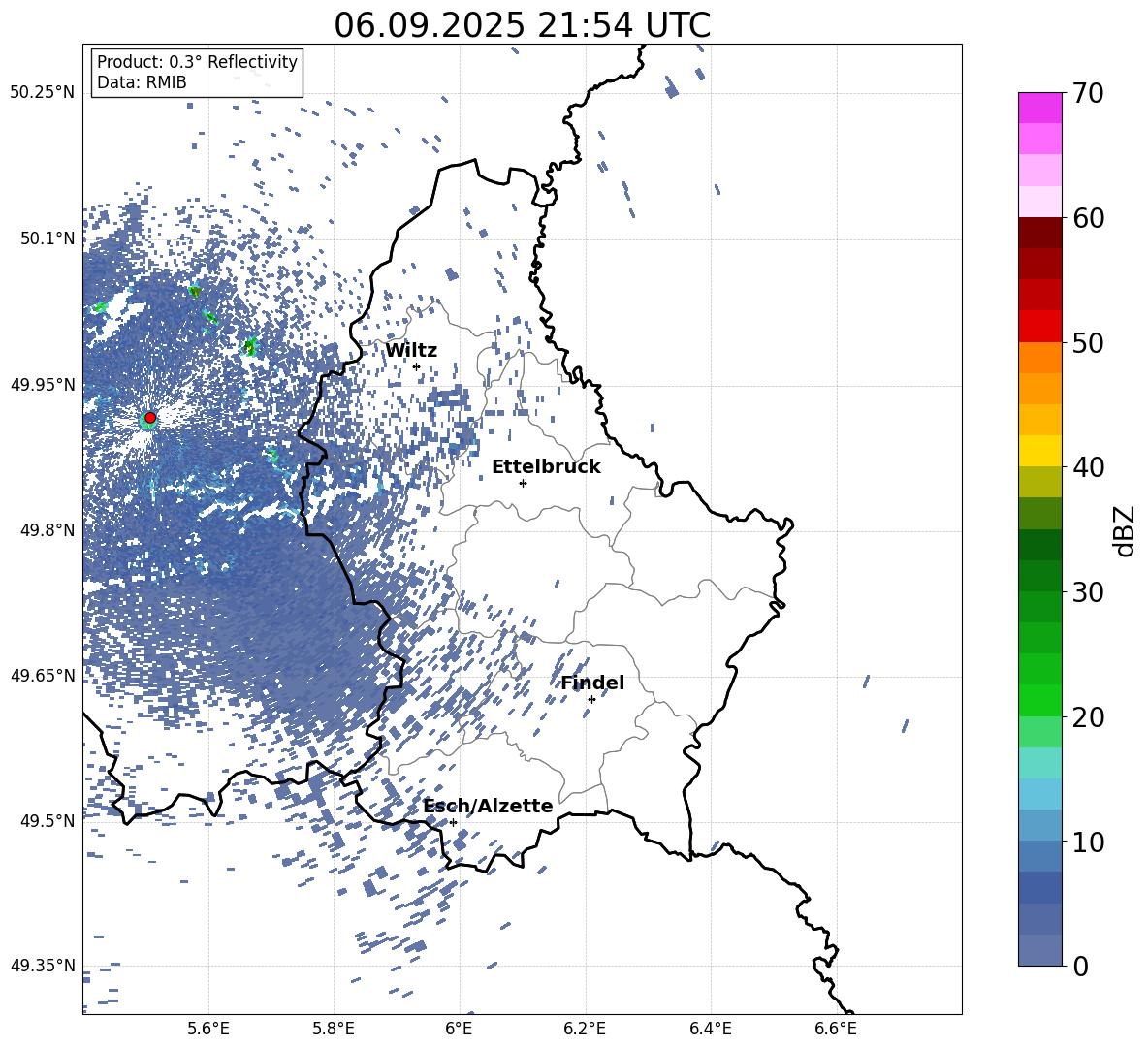This screenshot has height=1048, width=1148.
Task: Click the 5.6°E longitude label
Action: pyautogui.click(x=208, y=1029)
